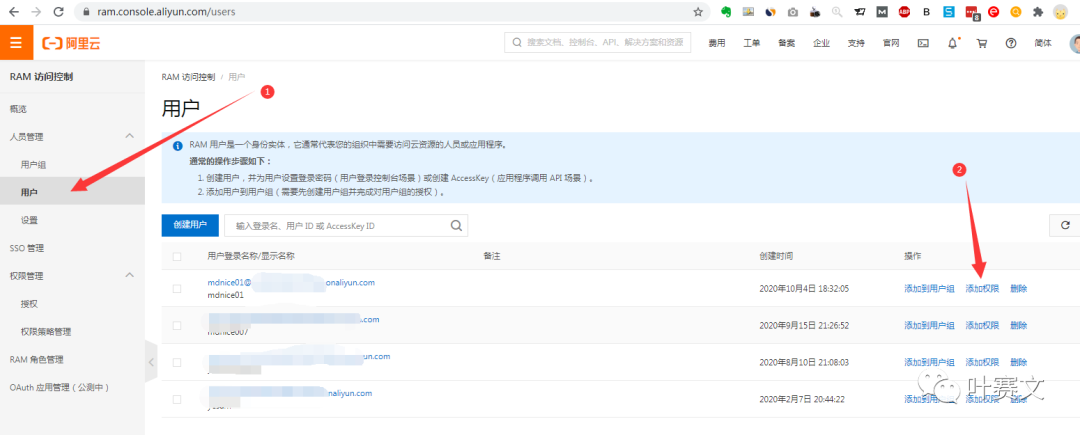Open 工单 in the top navigation
Screen dimensions: 1080x435
[x=751, y=43]
